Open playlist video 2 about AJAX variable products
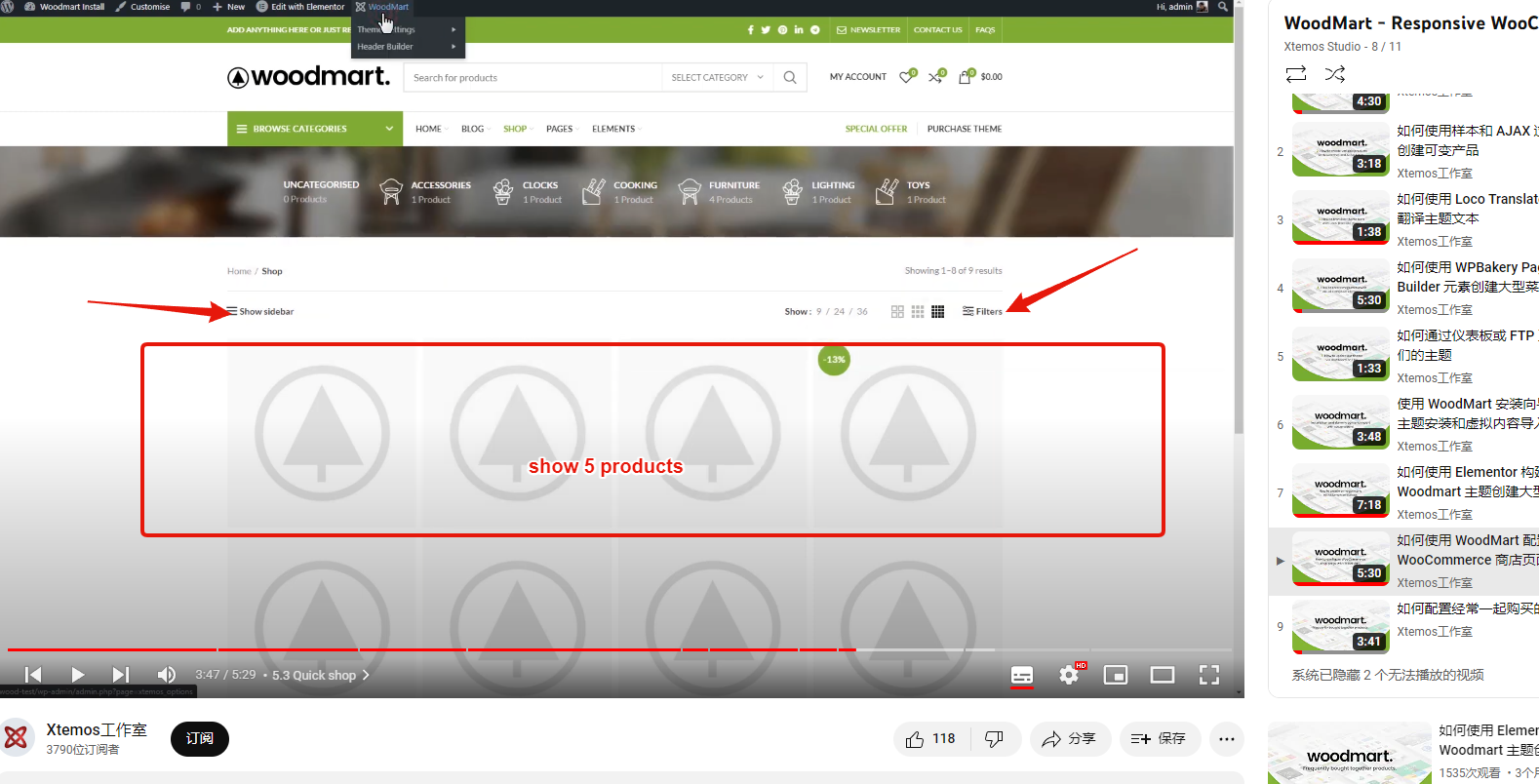The image size is (1539, 784). [1403, 151]
